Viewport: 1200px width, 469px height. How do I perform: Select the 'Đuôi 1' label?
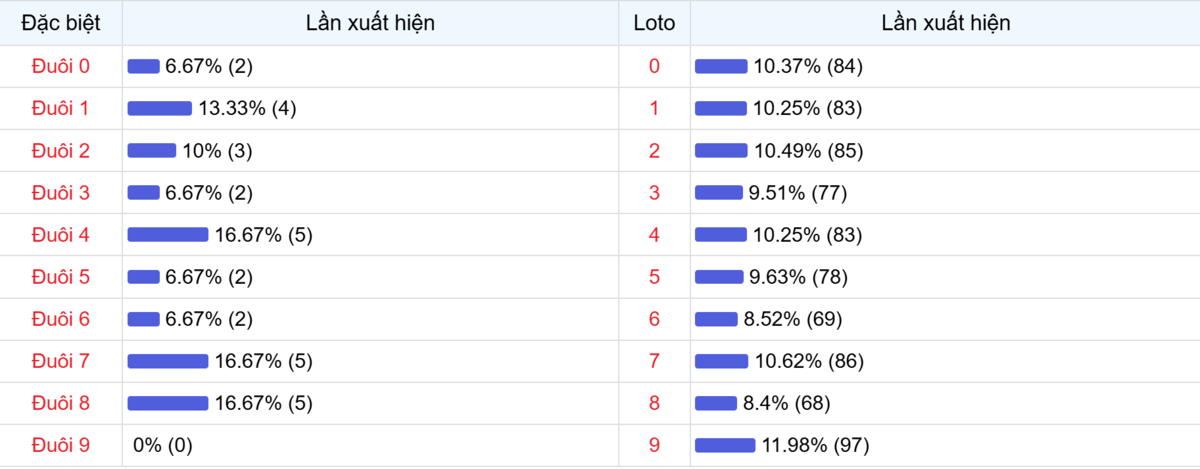pyautogui.click(x=61, y=108)
